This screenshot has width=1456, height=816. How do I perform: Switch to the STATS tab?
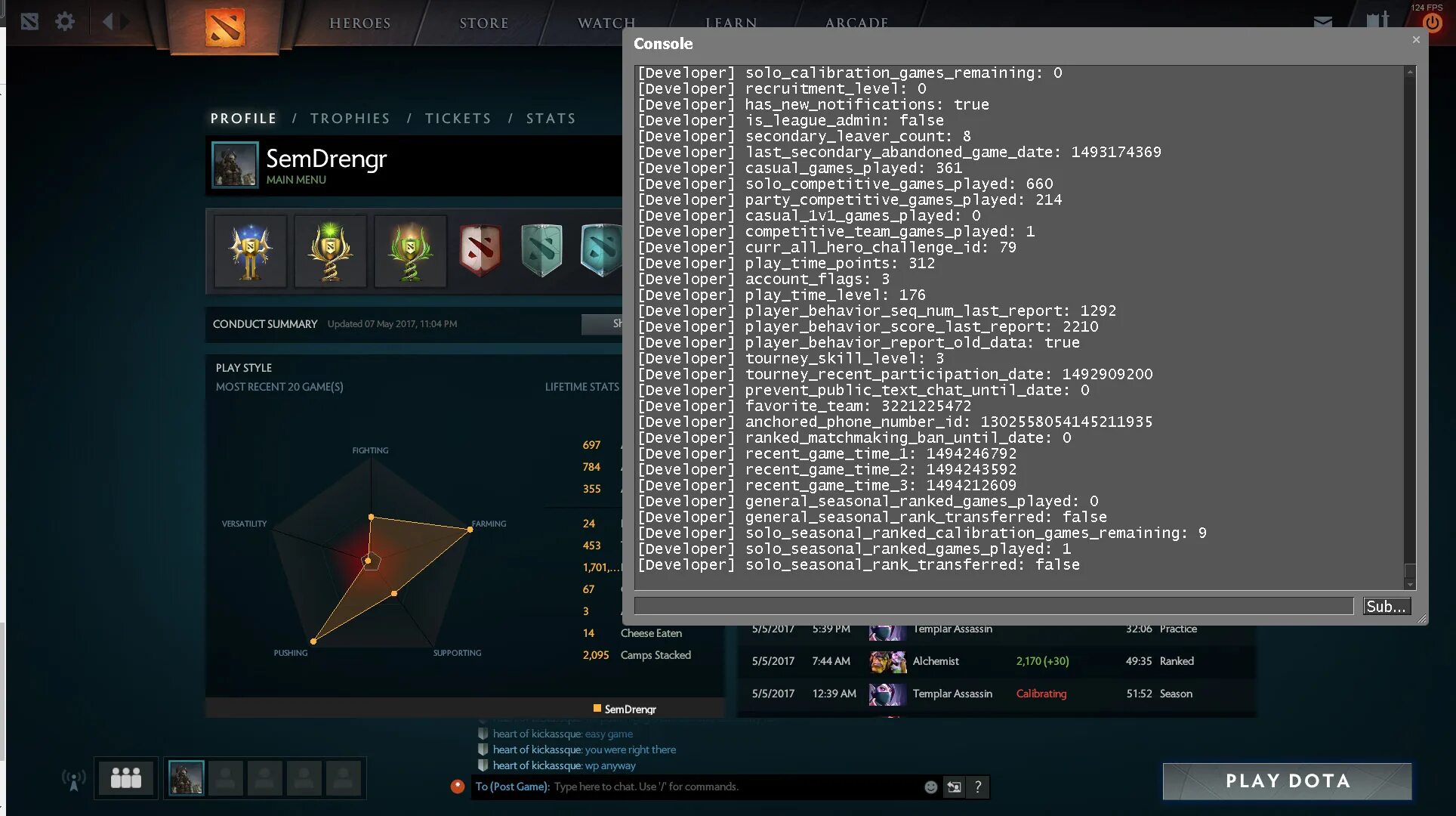[551, 119]
